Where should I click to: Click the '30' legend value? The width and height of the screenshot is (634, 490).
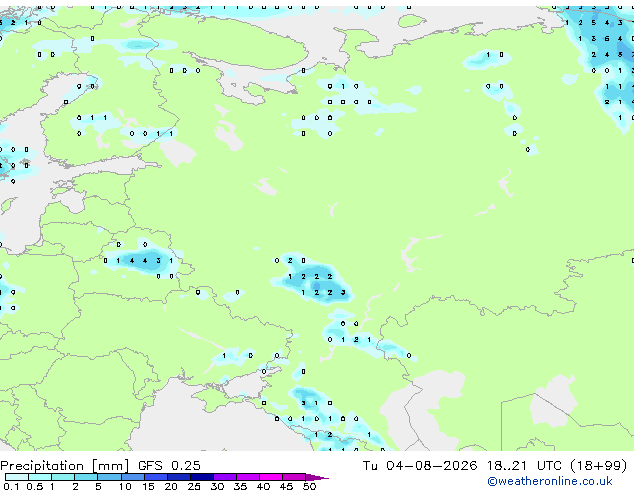tap(217, 486)
